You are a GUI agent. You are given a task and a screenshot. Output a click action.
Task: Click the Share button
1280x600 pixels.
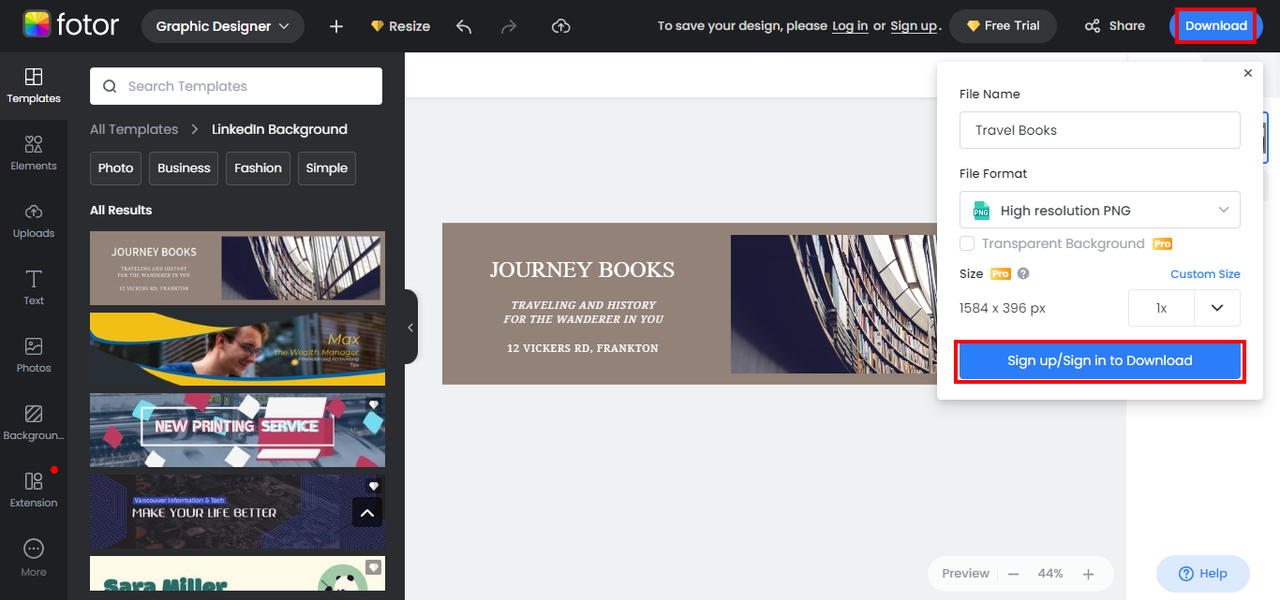pyautogui.click(x=1115, y=26)
